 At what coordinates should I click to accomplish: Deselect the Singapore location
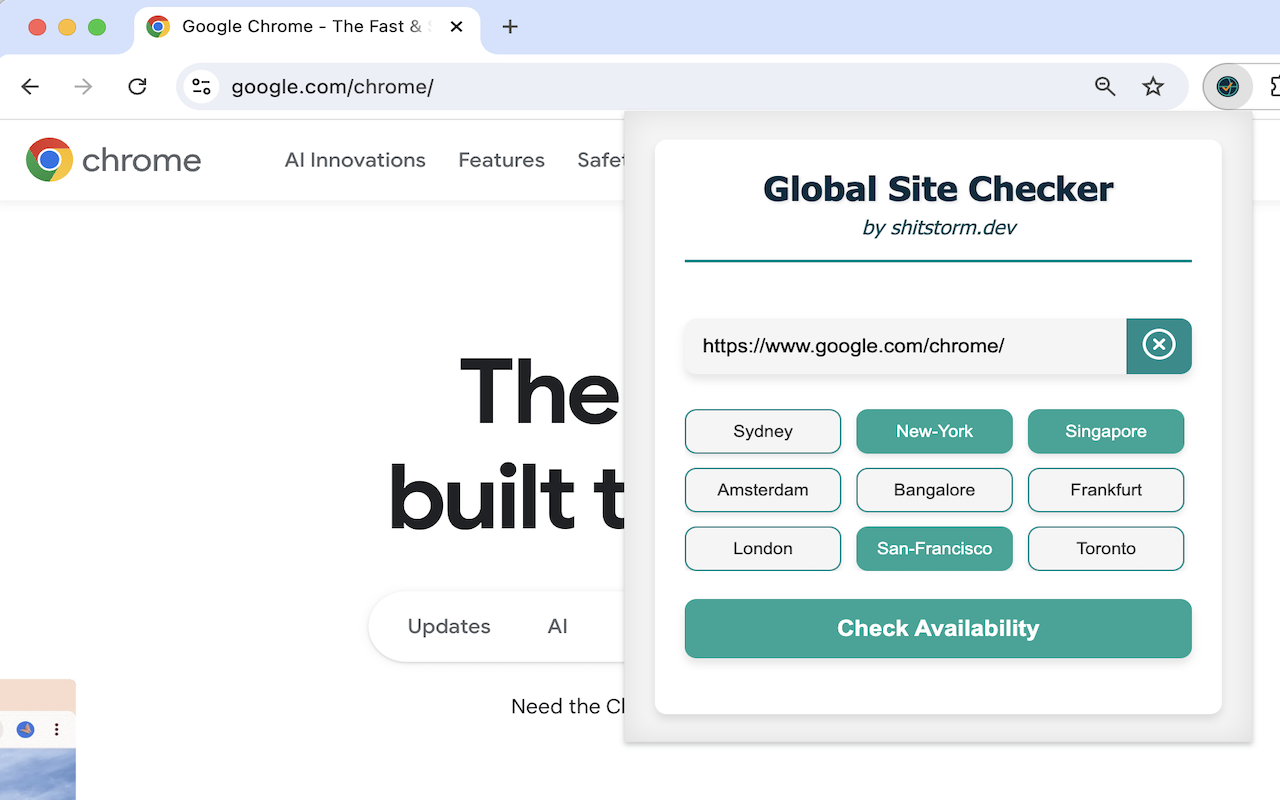click(1106, 431)
